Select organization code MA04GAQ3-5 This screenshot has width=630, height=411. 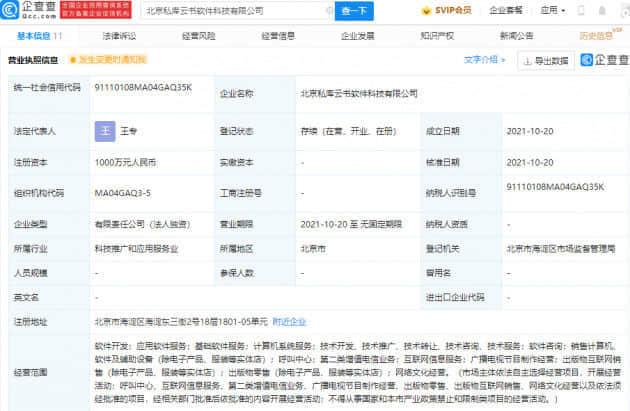click(123, 193)
